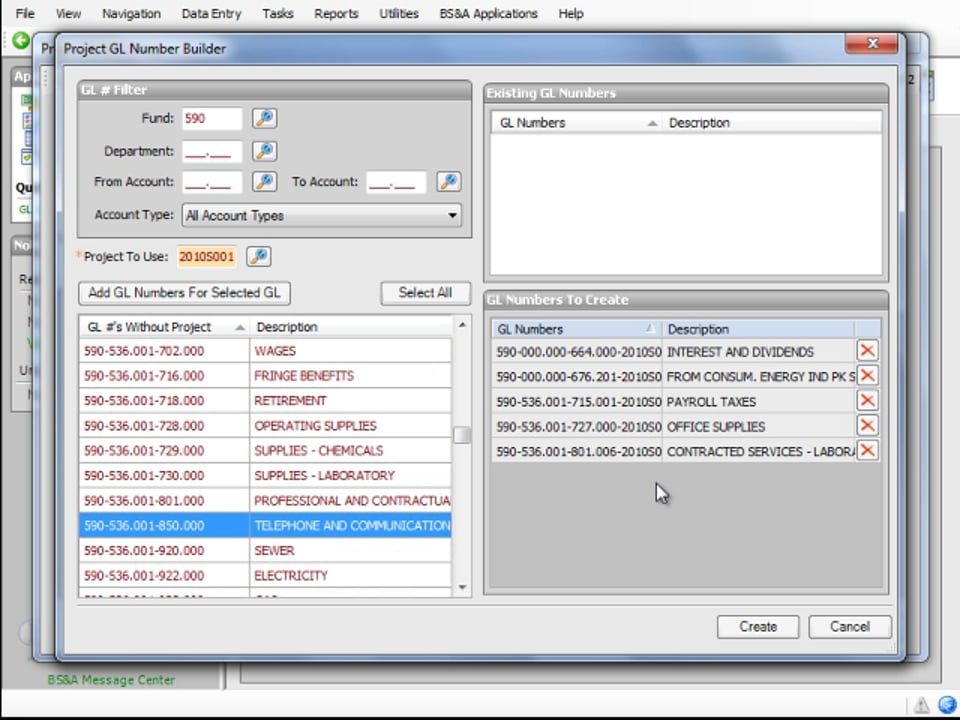Click the GL list scrollbar thumb
Screen dimensions: 960x720
click(462, 435)
